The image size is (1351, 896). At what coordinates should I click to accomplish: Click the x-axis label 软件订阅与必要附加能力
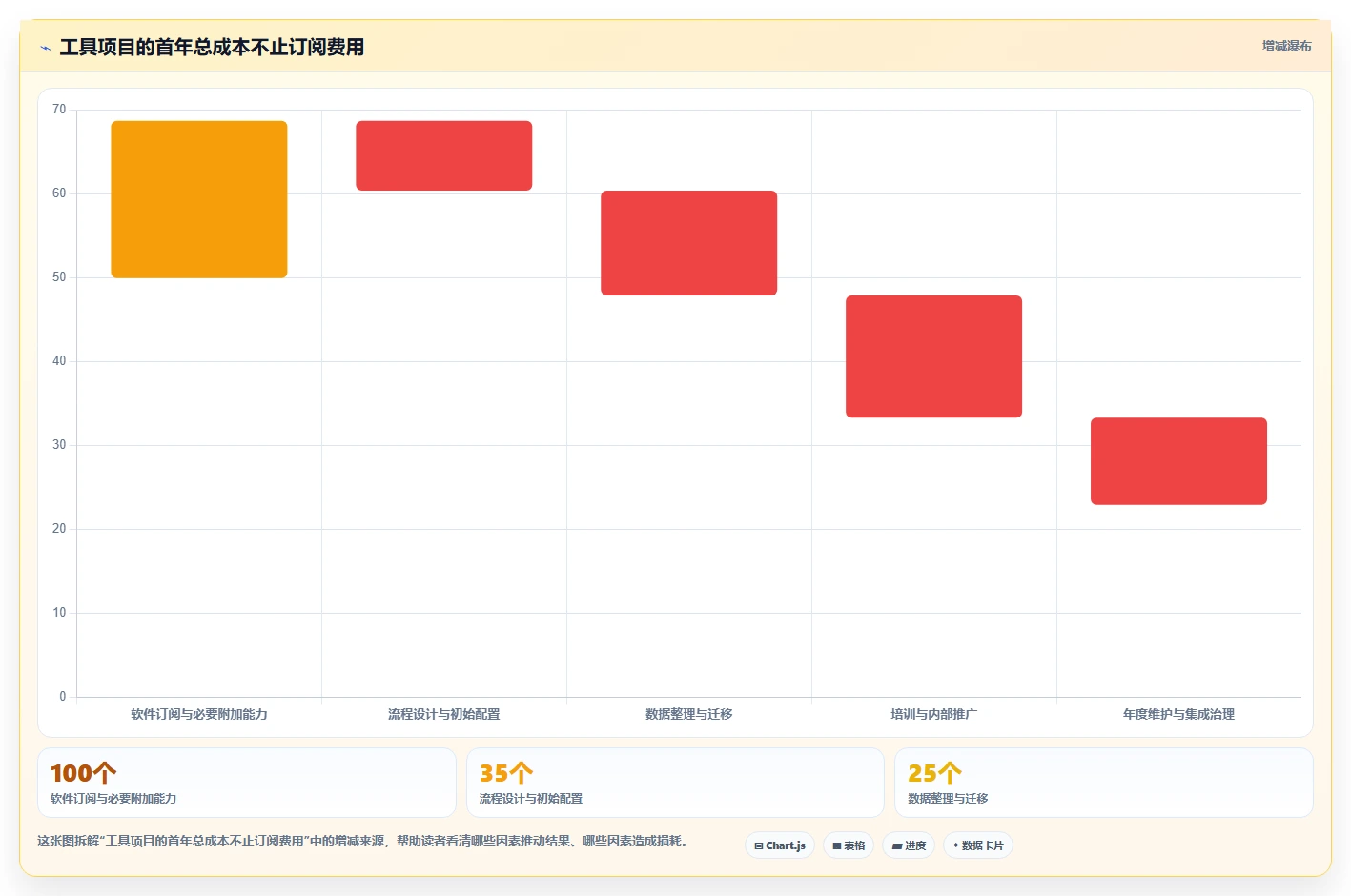click(199, 714)
